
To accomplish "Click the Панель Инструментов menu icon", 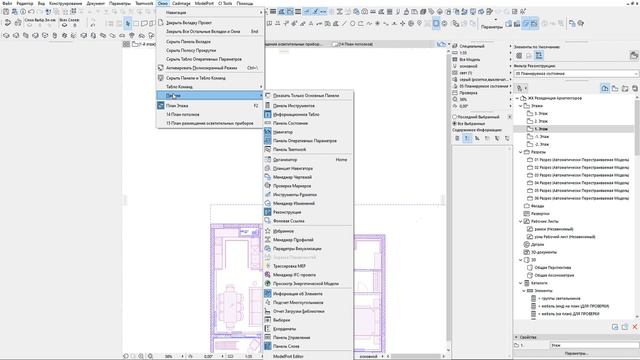I will coord(268,105).
